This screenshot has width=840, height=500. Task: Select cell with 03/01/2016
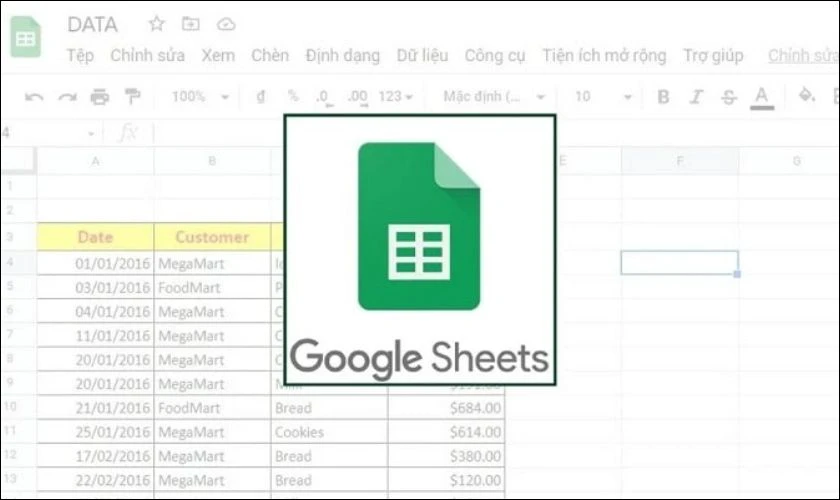pos(95,287)
